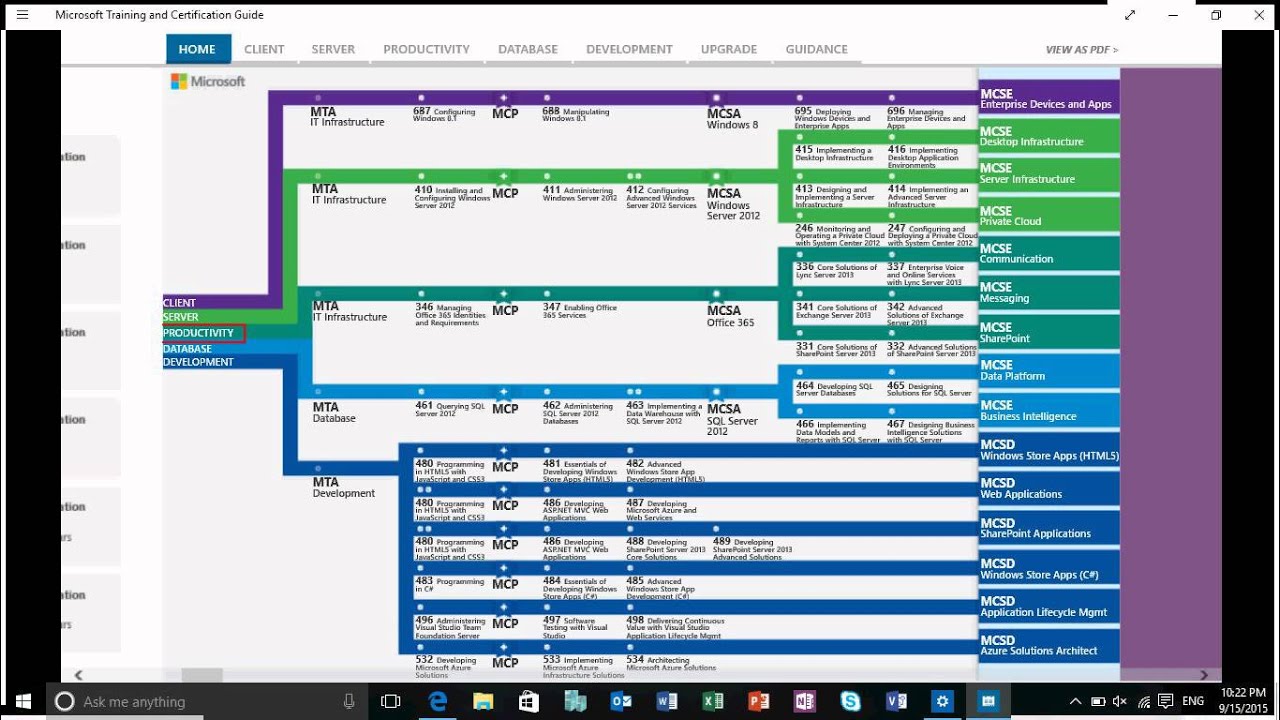Switch to the SERVER tab
The width and height of the screenshot is (1280, 720).
pyautogui.click(x=333, y=49)
